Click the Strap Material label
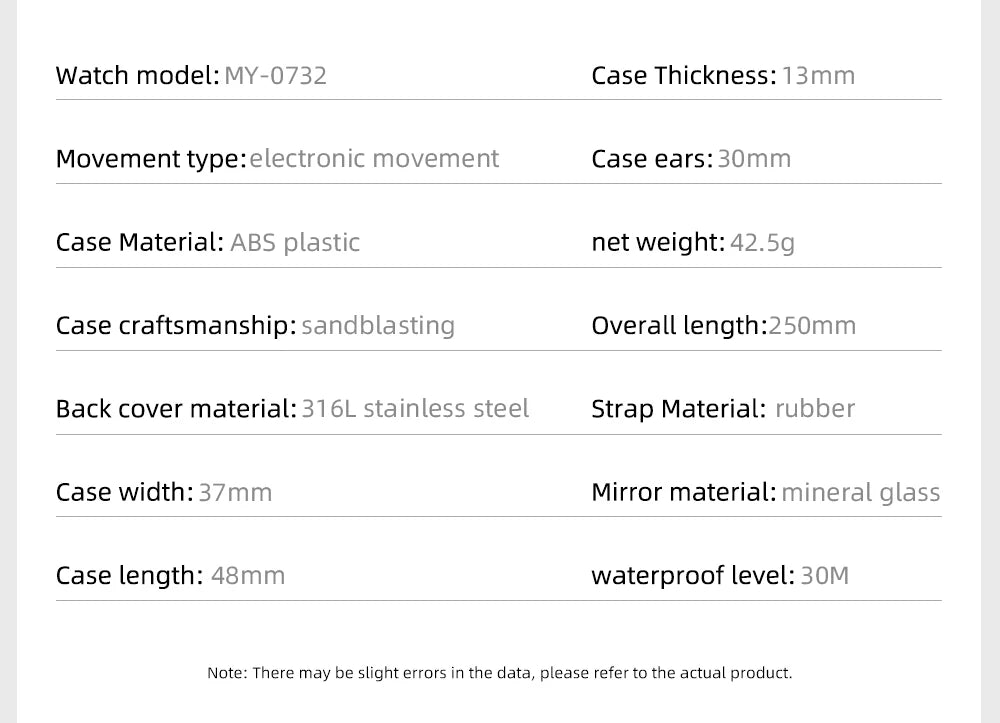 click(678, 409)
